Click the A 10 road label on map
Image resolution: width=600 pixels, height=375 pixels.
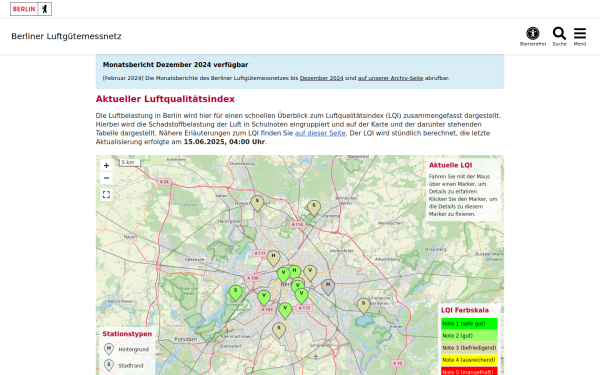[x=398, y=363]
